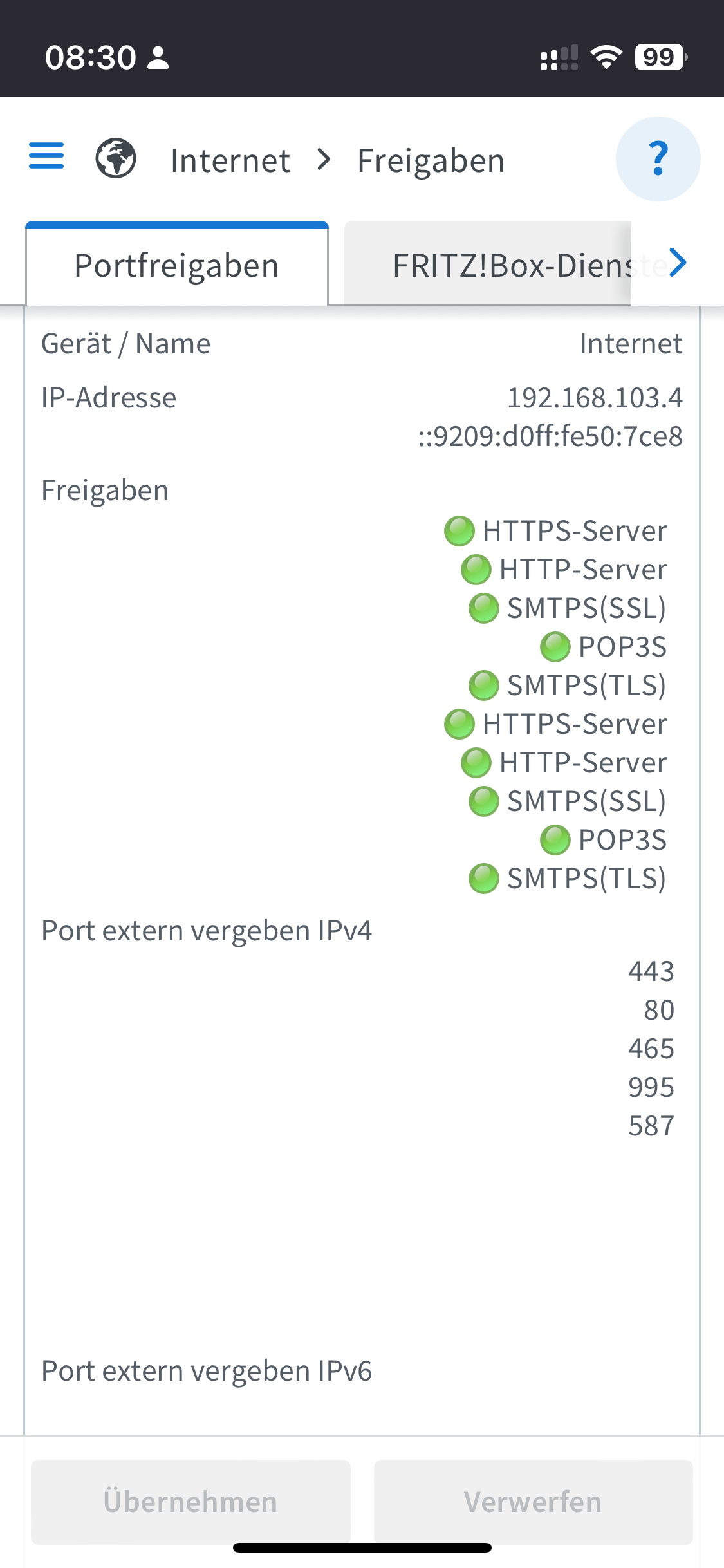Click the first HTTP-Server green status indicator

pos(476,570)
